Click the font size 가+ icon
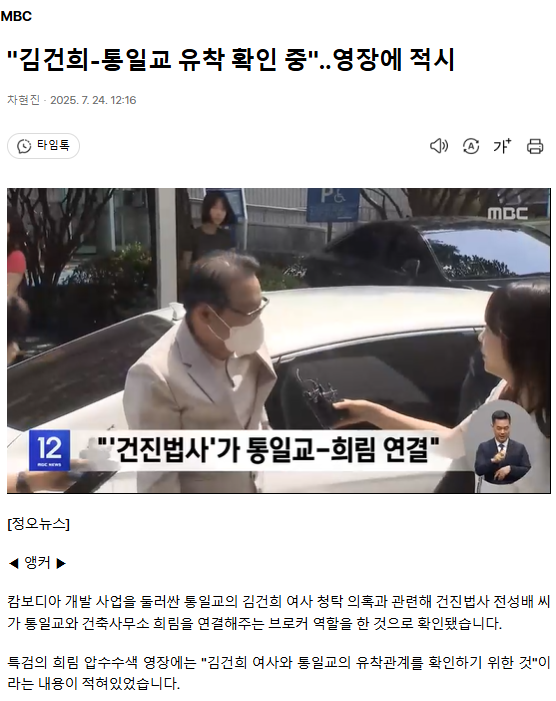 click(502, 146)
